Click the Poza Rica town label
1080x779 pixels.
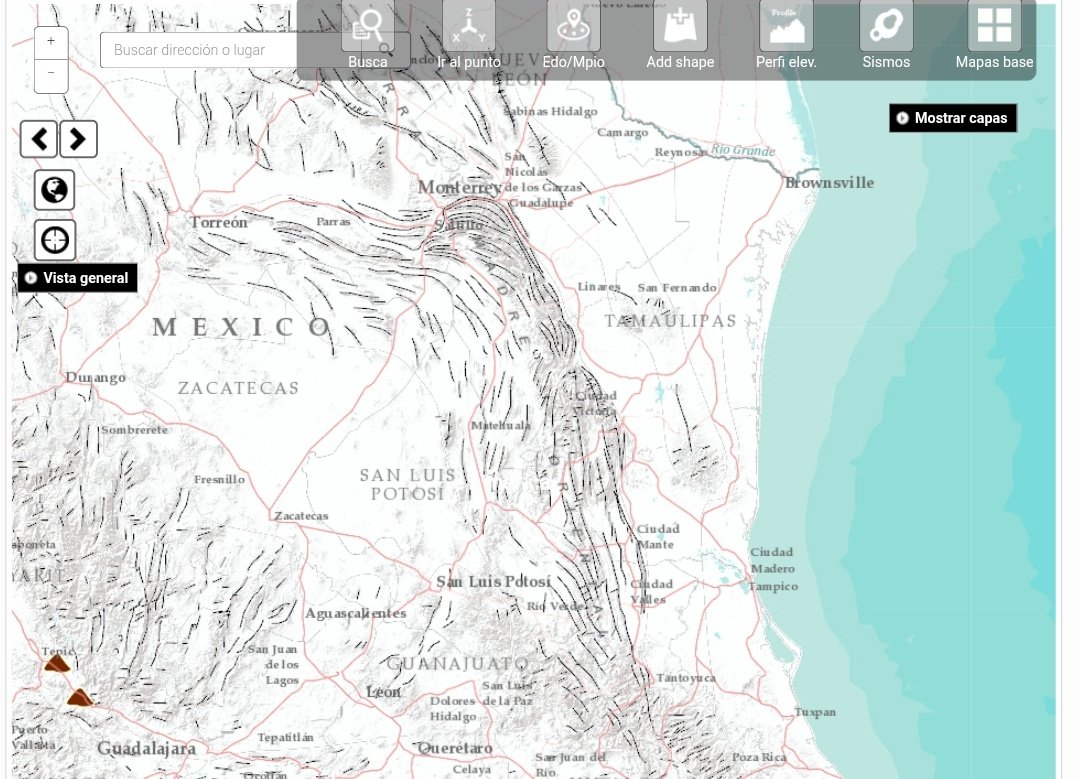click(x=759, y=757)
